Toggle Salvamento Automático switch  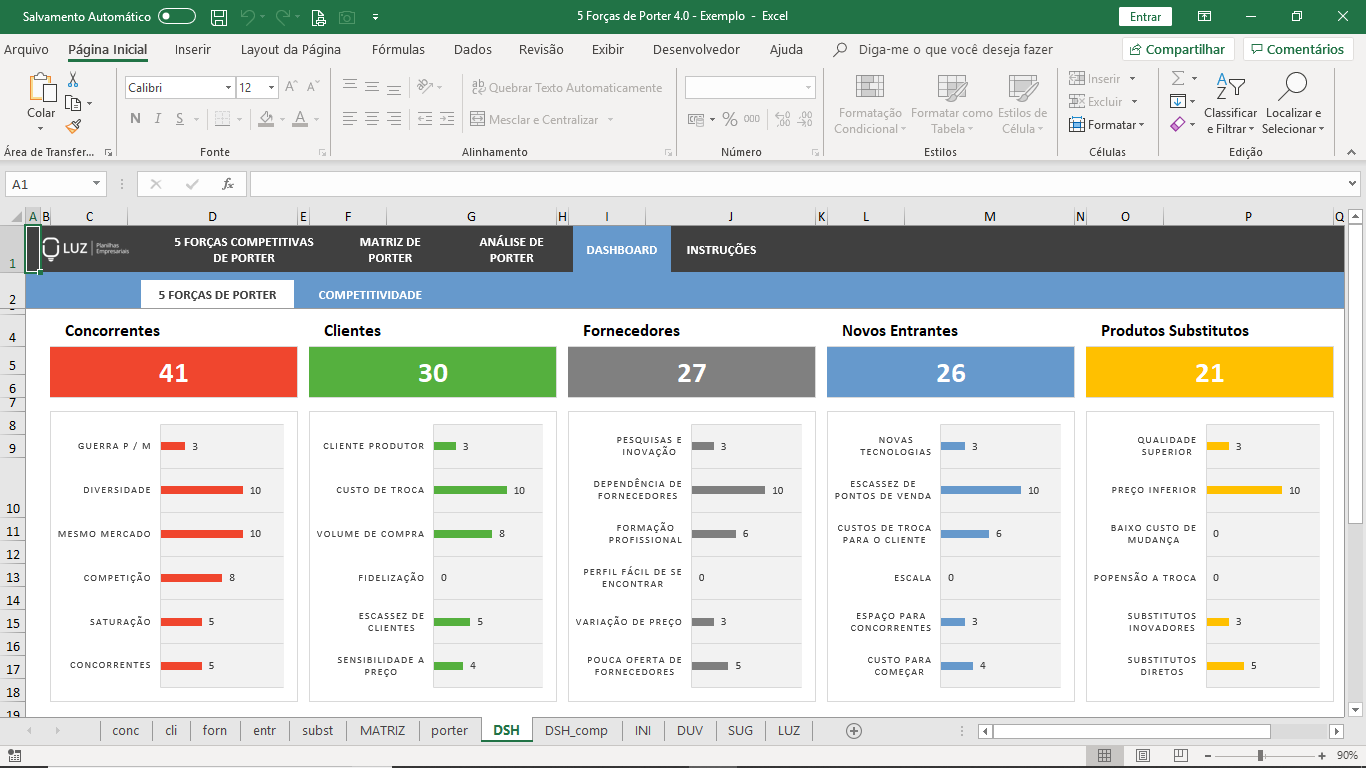tap(177, 17)
